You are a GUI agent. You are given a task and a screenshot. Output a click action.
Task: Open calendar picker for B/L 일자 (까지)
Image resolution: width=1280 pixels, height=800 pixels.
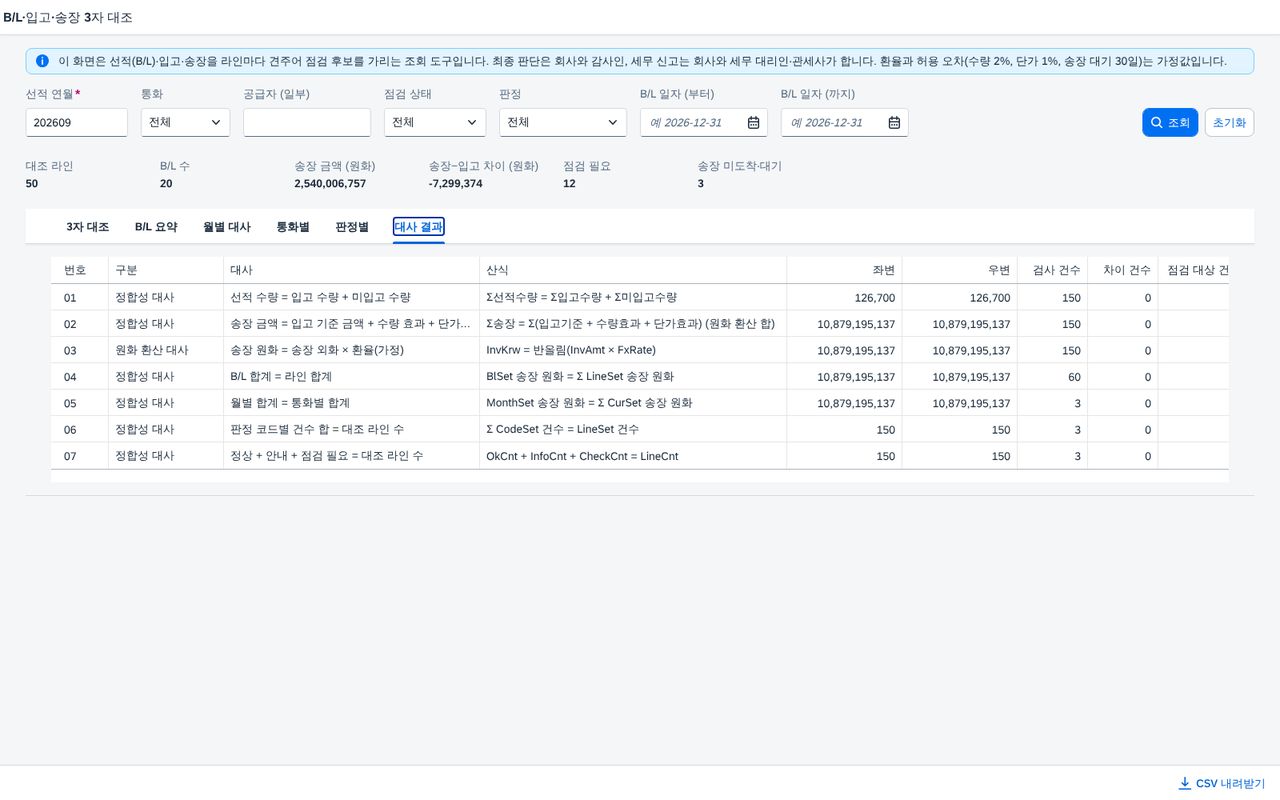tap(894, 122)
